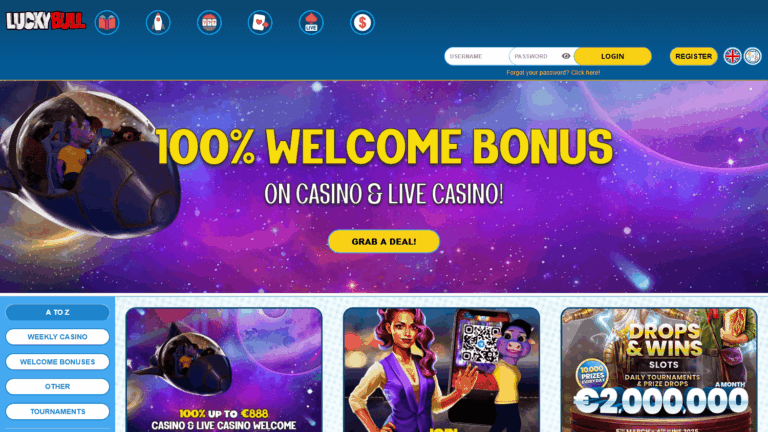Click the GRAB A DEAL! button
768x432 pixels.
[x=384, y=241]
